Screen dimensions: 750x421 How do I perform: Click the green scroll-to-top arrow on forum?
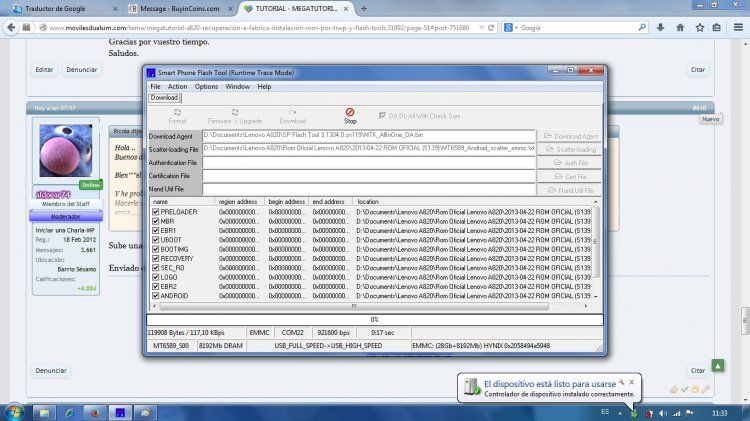(717, 366)
